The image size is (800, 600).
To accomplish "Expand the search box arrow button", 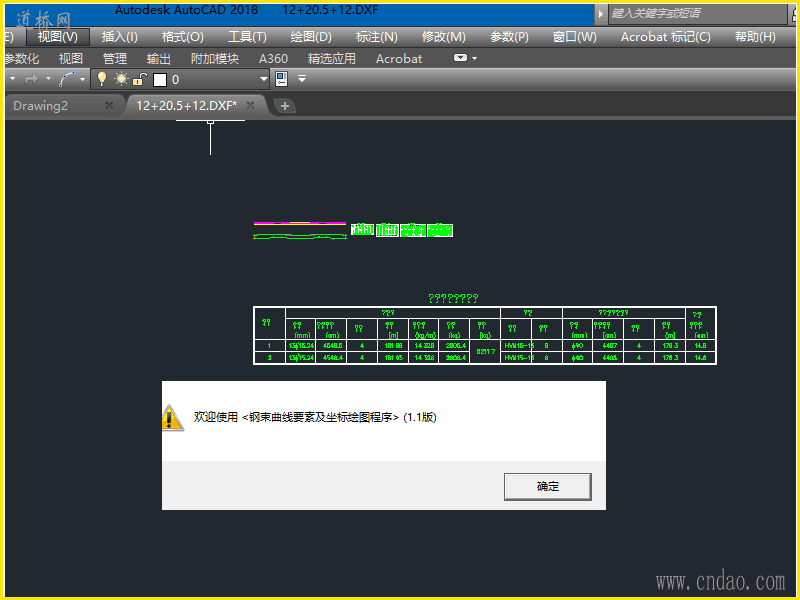I will pyautogui.click(x=601, y=14).
